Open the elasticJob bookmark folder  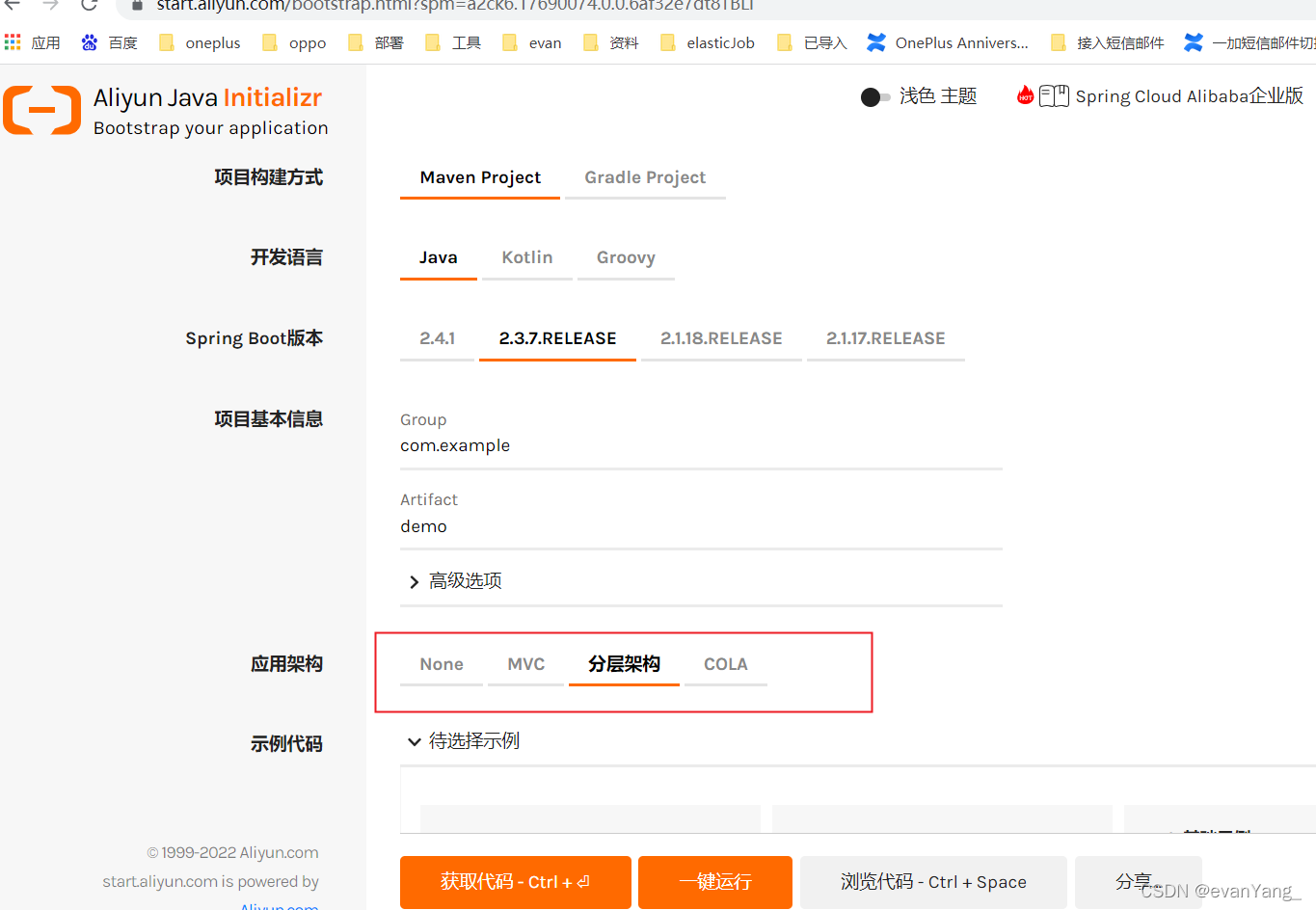coord(708,42)
